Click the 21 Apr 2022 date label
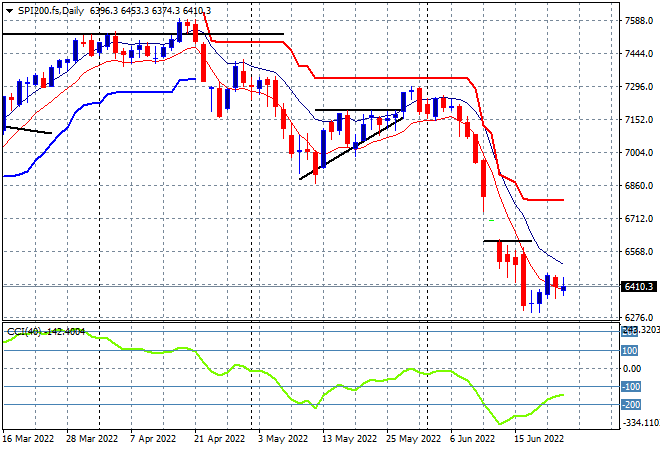The height and width of the screenshot is (450, 660). 220,437
